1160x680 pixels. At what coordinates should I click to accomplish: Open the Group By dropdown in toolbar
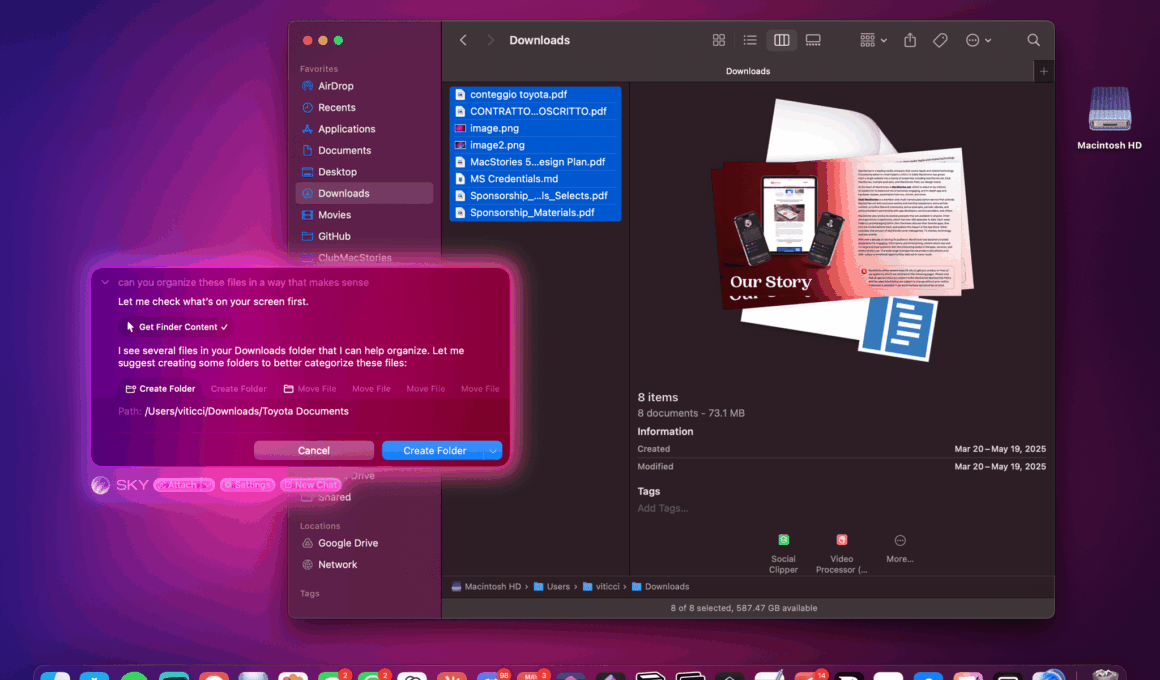click(x=873, y=40)
